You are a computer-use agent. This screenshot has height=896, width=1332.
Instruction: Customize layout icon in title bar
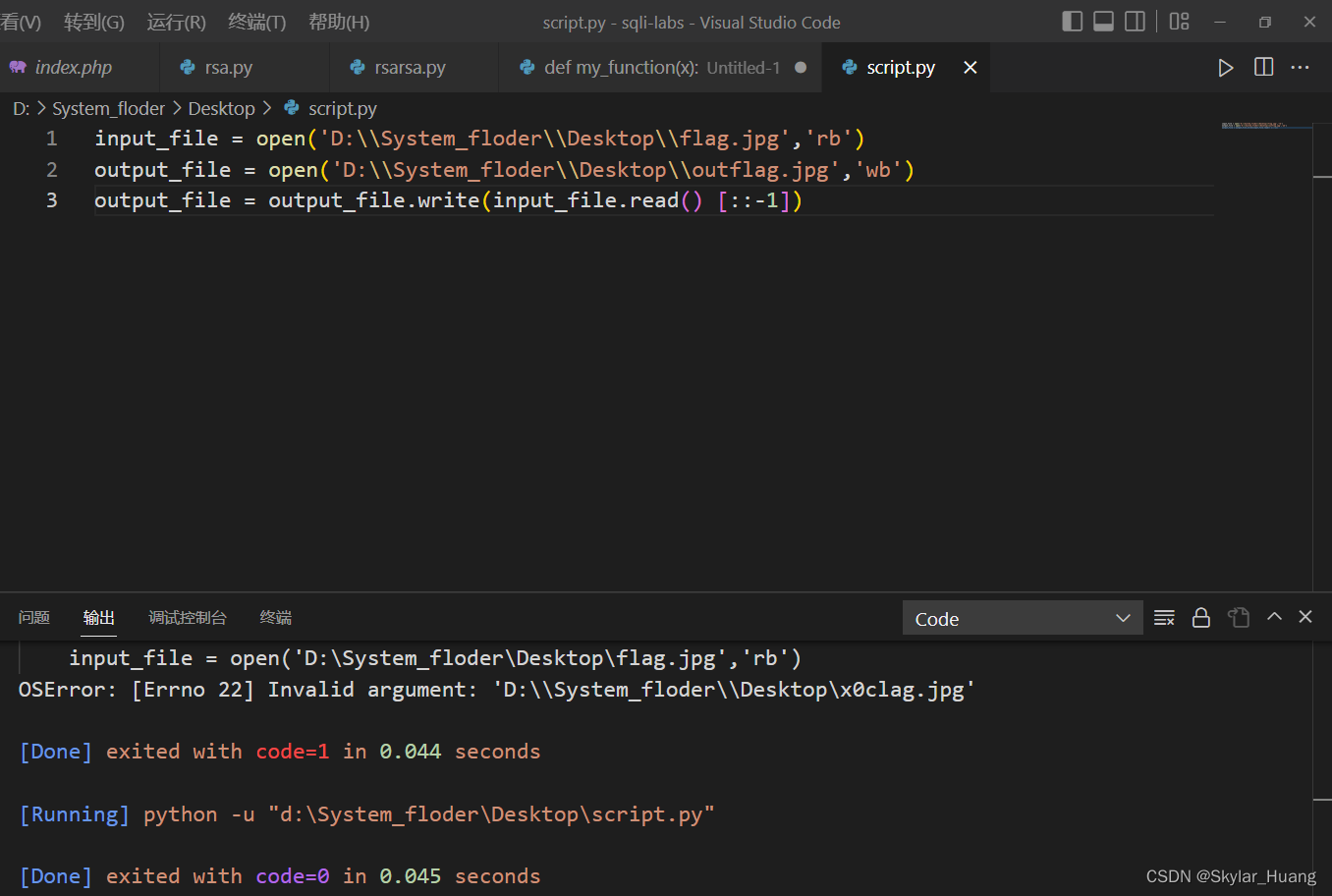1180,21
